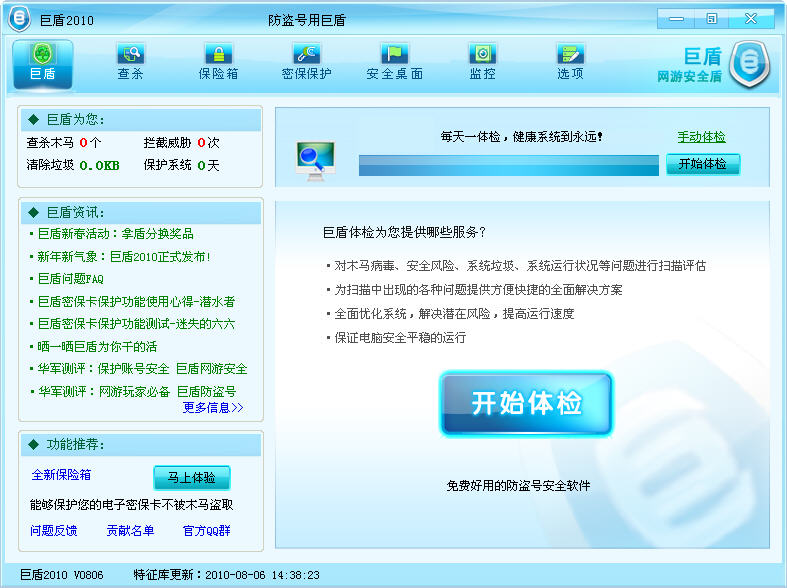787x588 pixels.
Task: Click the restore window button
Action: click(712, 19)
